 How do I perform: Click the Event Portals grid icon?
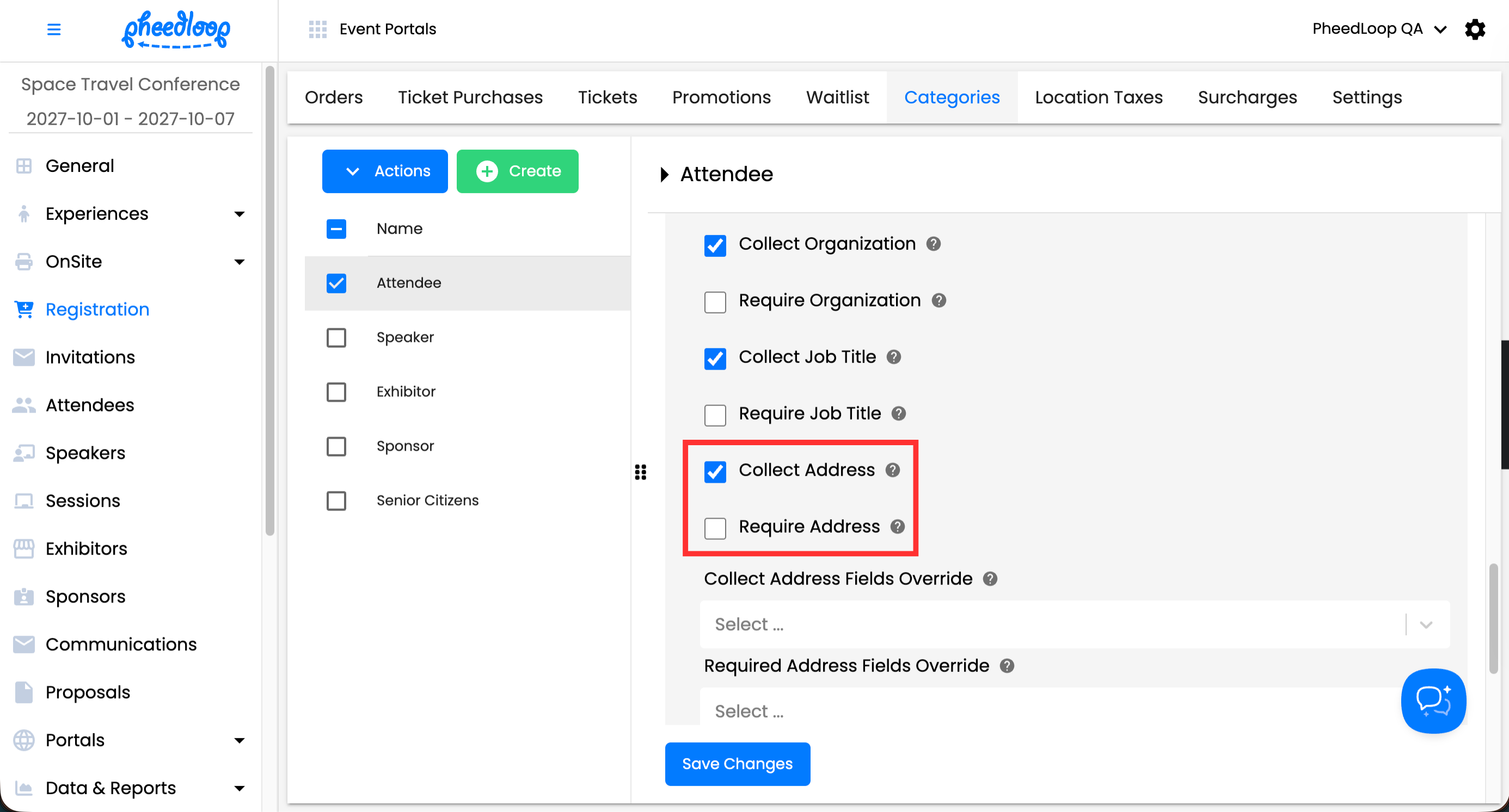(x=317, y=29)
